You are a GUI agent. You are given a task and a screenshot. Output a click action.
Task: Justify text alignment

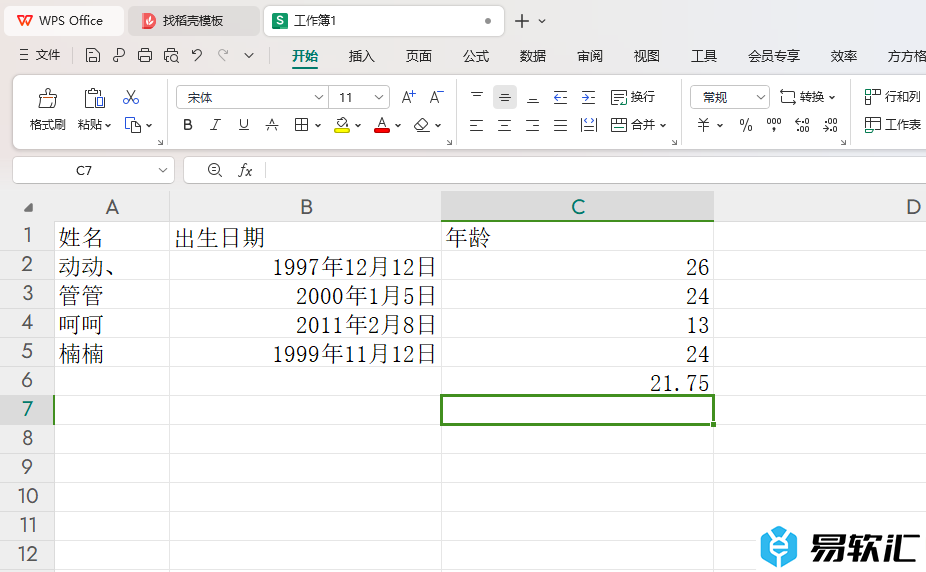(x=560, y=125)
